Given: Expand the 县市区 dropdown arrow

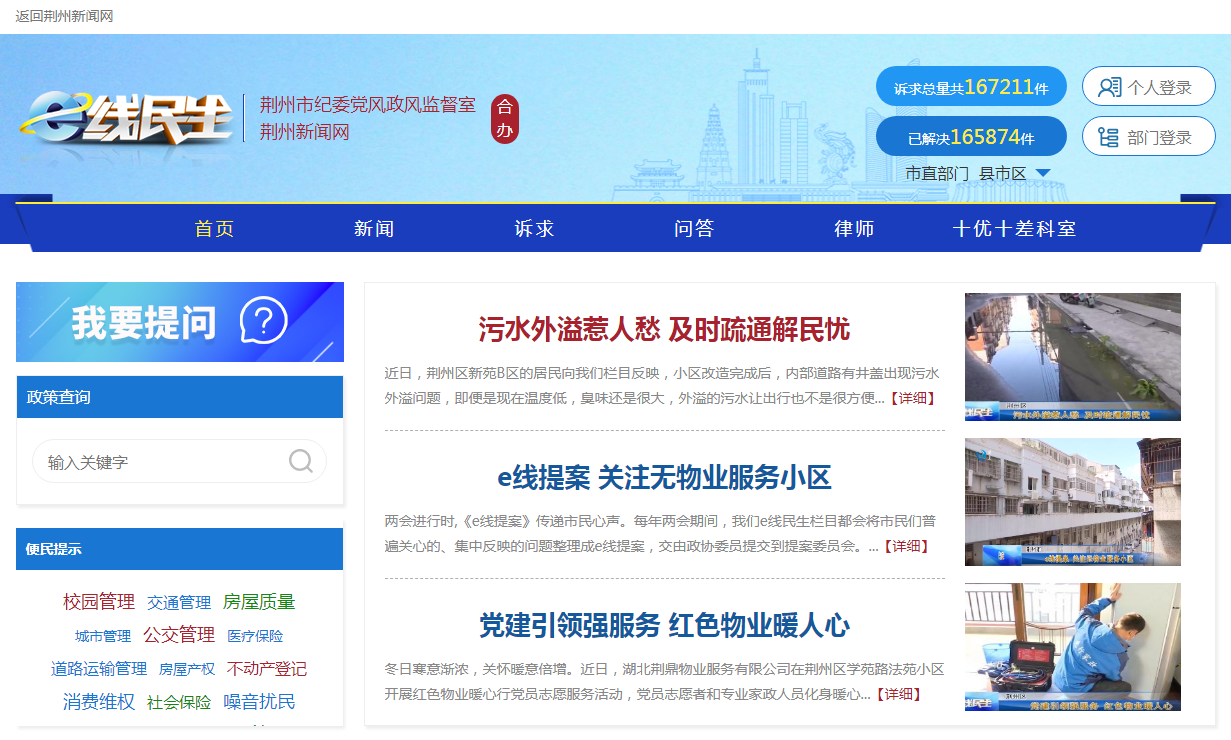Looking at the screenshot, I should coord(1043,173).
